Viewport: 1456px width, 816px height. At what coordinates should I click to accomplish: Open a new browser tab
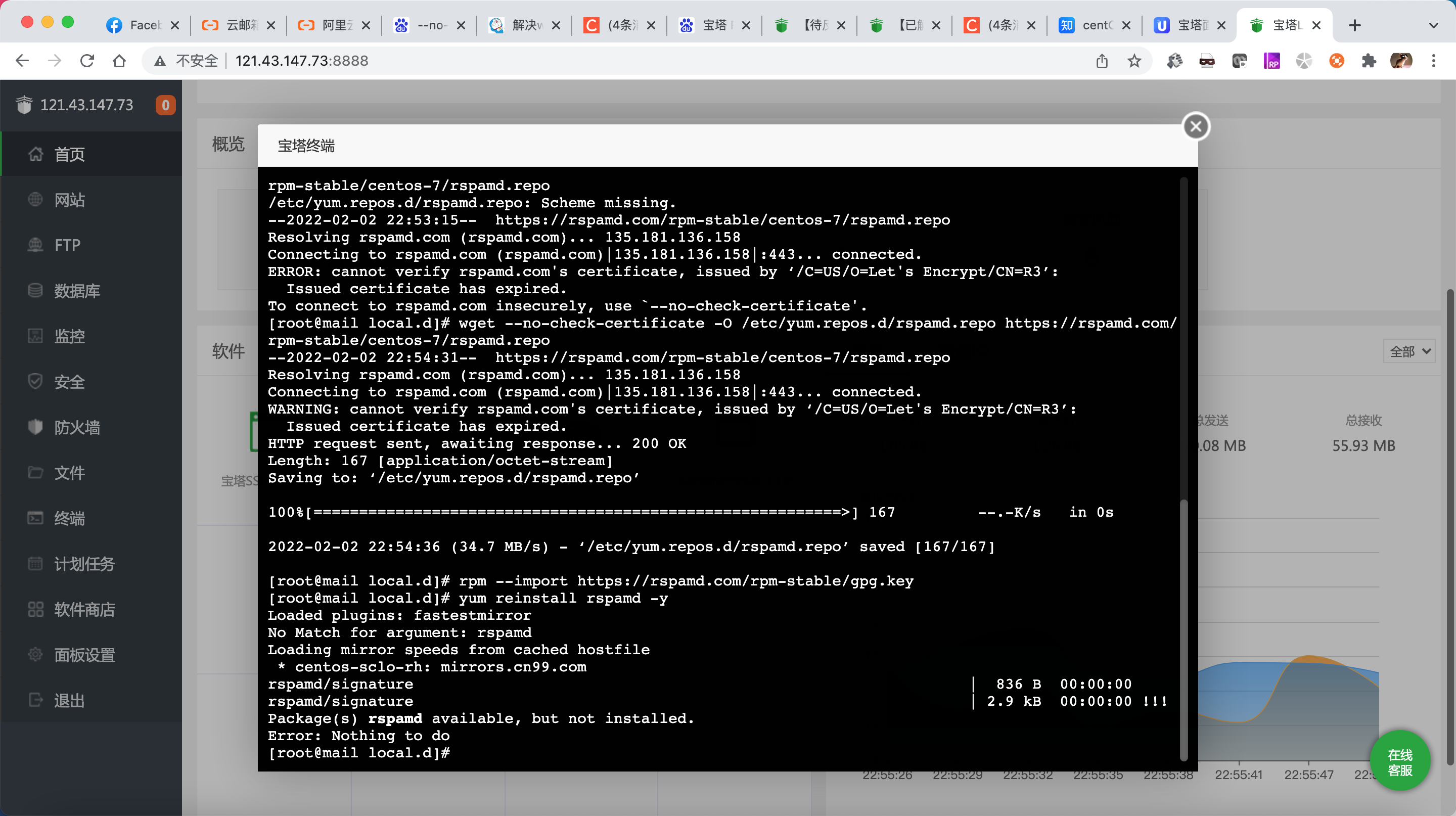[1355, 25]
